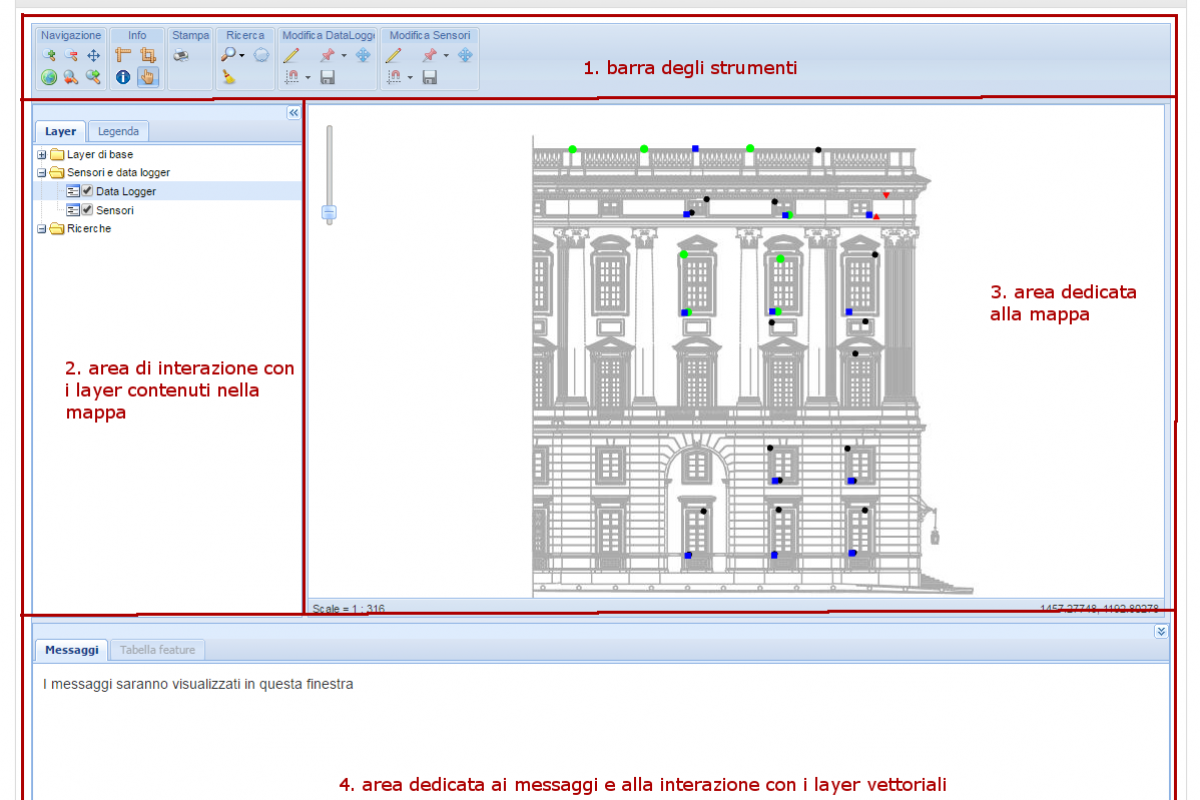Activate the pan arrows tool in Navigazione
1200x800 pixels.
coord(94,56)
